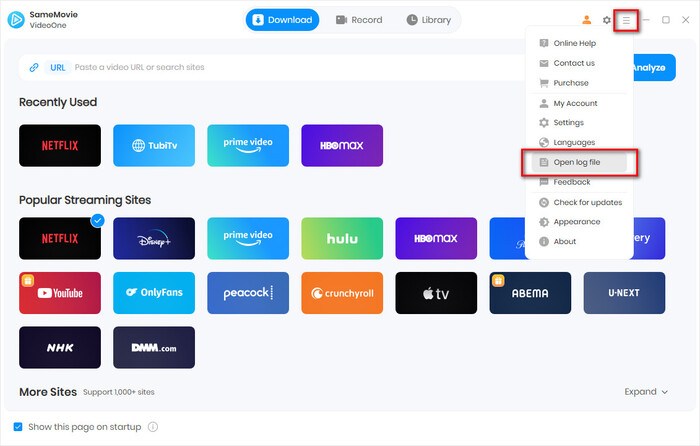Expand the More Sites section
The width and height of the screenshot is (700, 446).
tap(646, 392)
